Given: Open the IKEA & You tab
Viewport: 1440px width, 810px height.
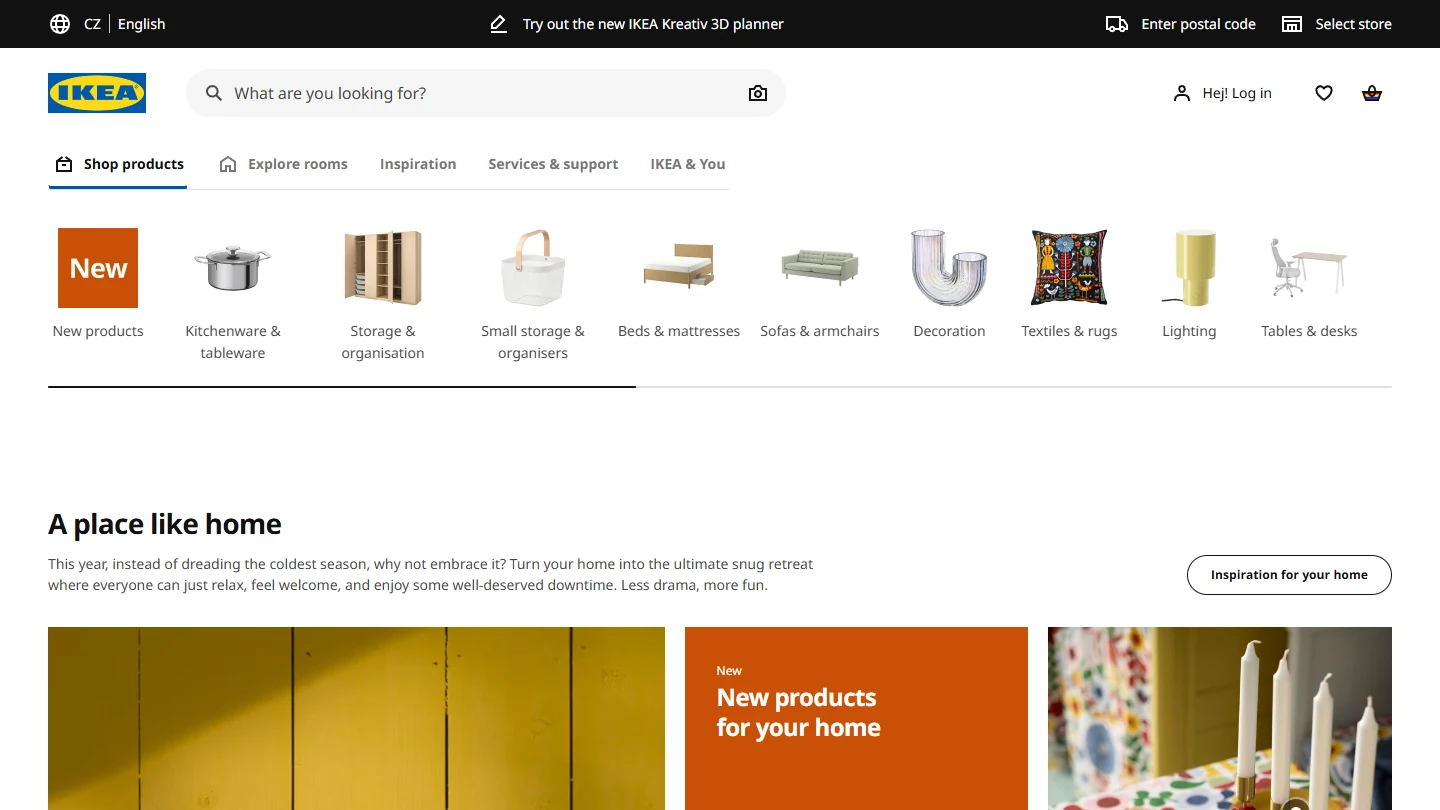Looking at the screenshot, I should pyautogui.click(x=688, y=164).
